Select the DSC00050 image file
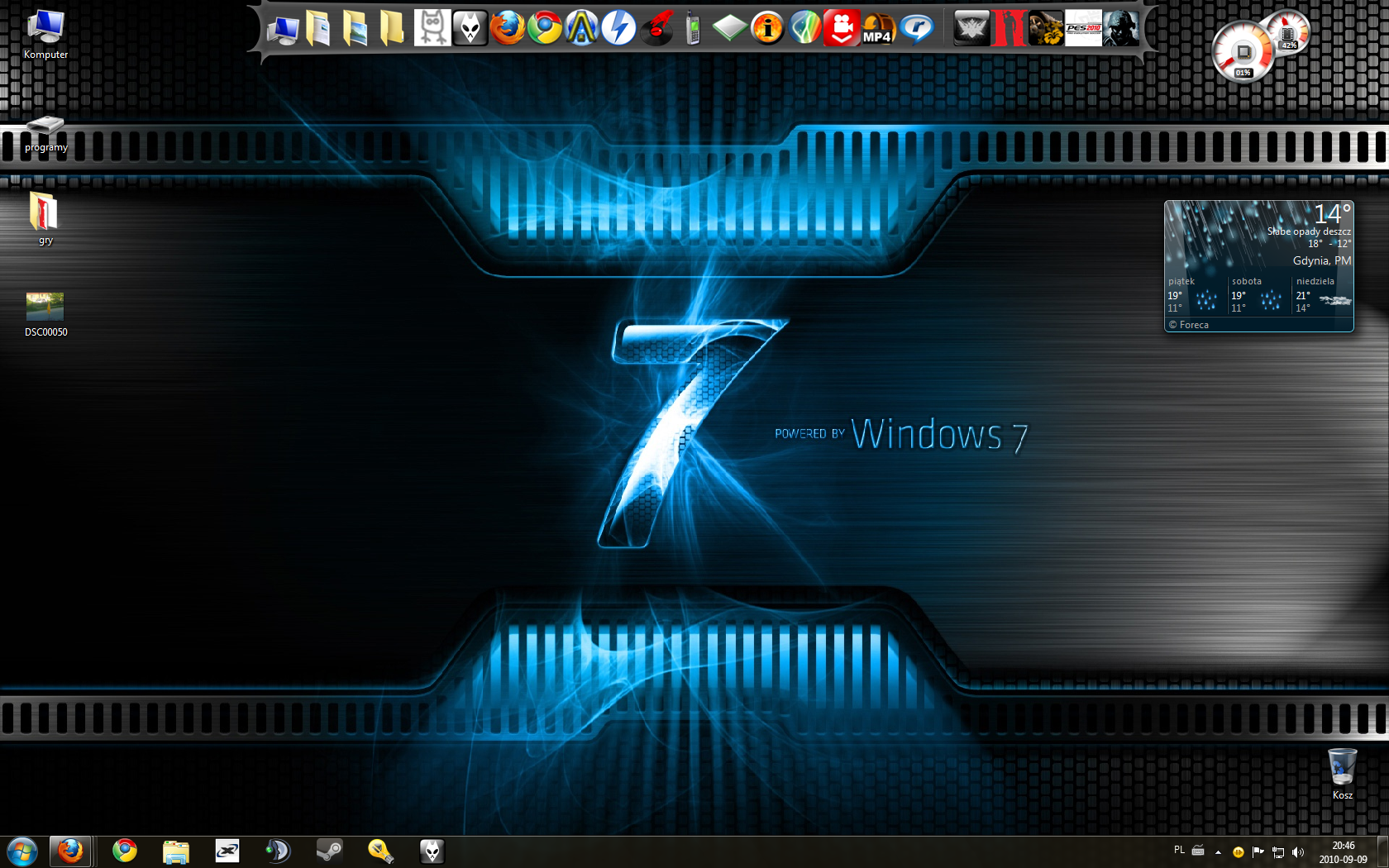The width and height of the screenshot is (1389, 868). coord(45,314)
